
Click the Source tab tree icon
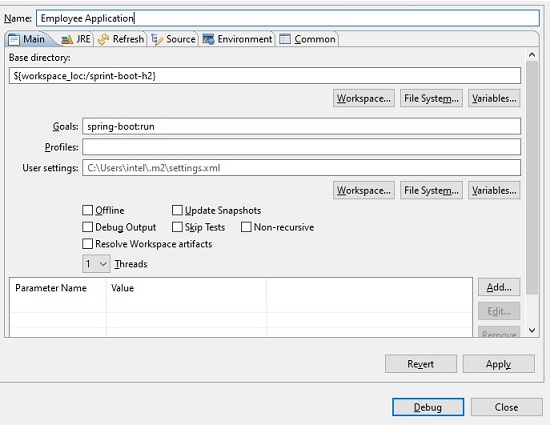point(157,39)
